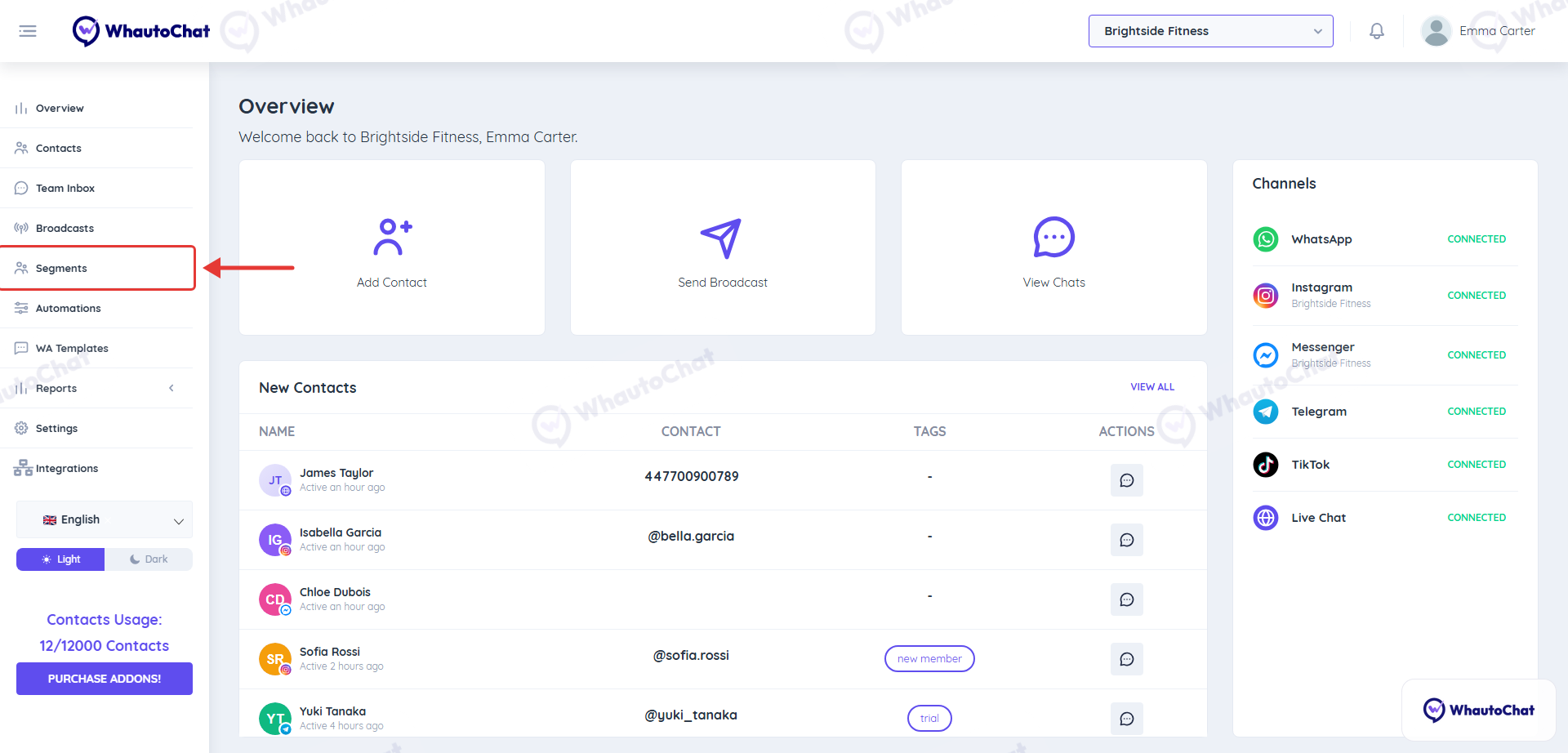Click the View Chats bubble icon
Screen dimensions: 1568x753
point(1053,237)
